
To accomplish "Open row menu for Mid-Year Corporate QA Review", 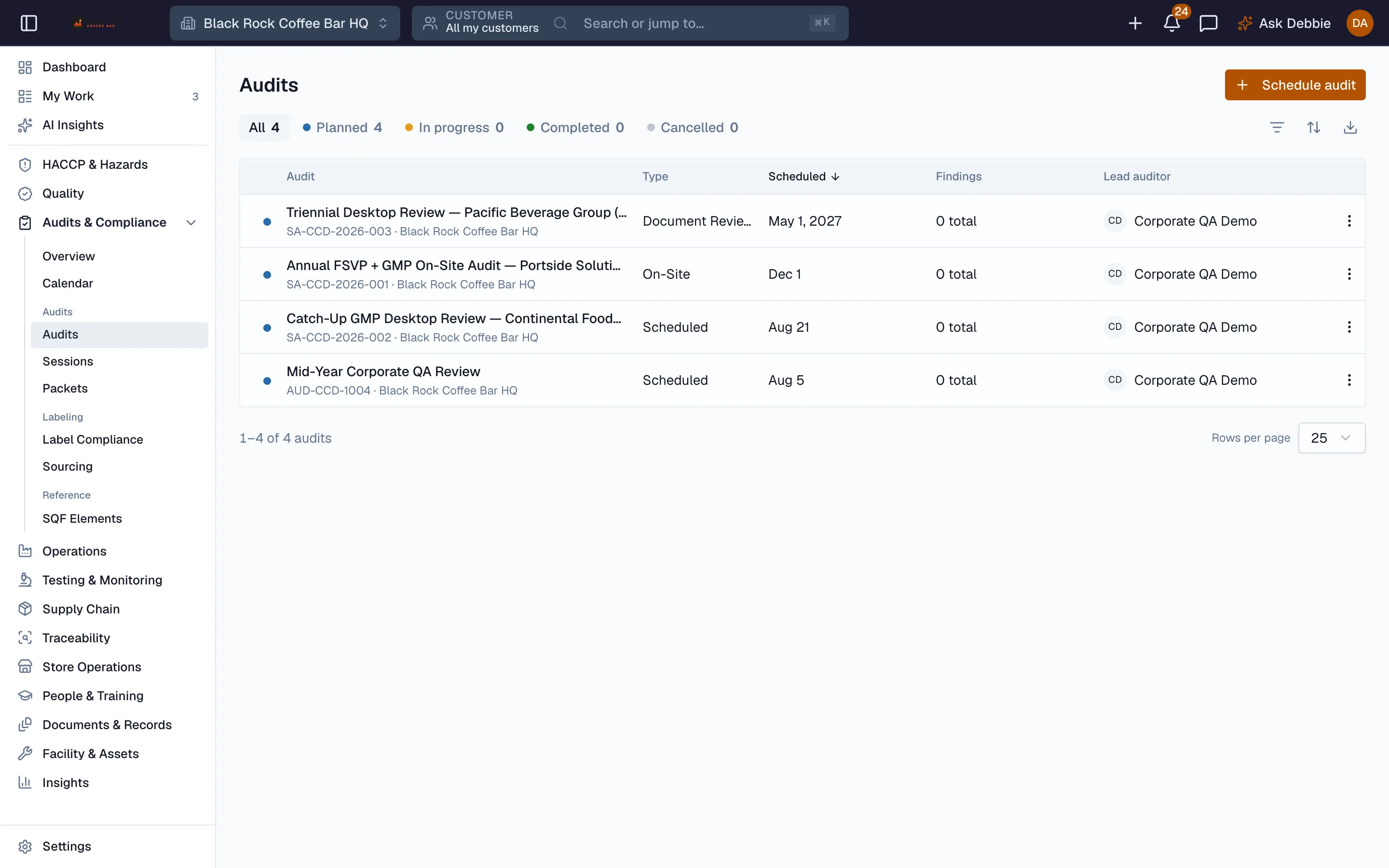I will point(1349,380).
